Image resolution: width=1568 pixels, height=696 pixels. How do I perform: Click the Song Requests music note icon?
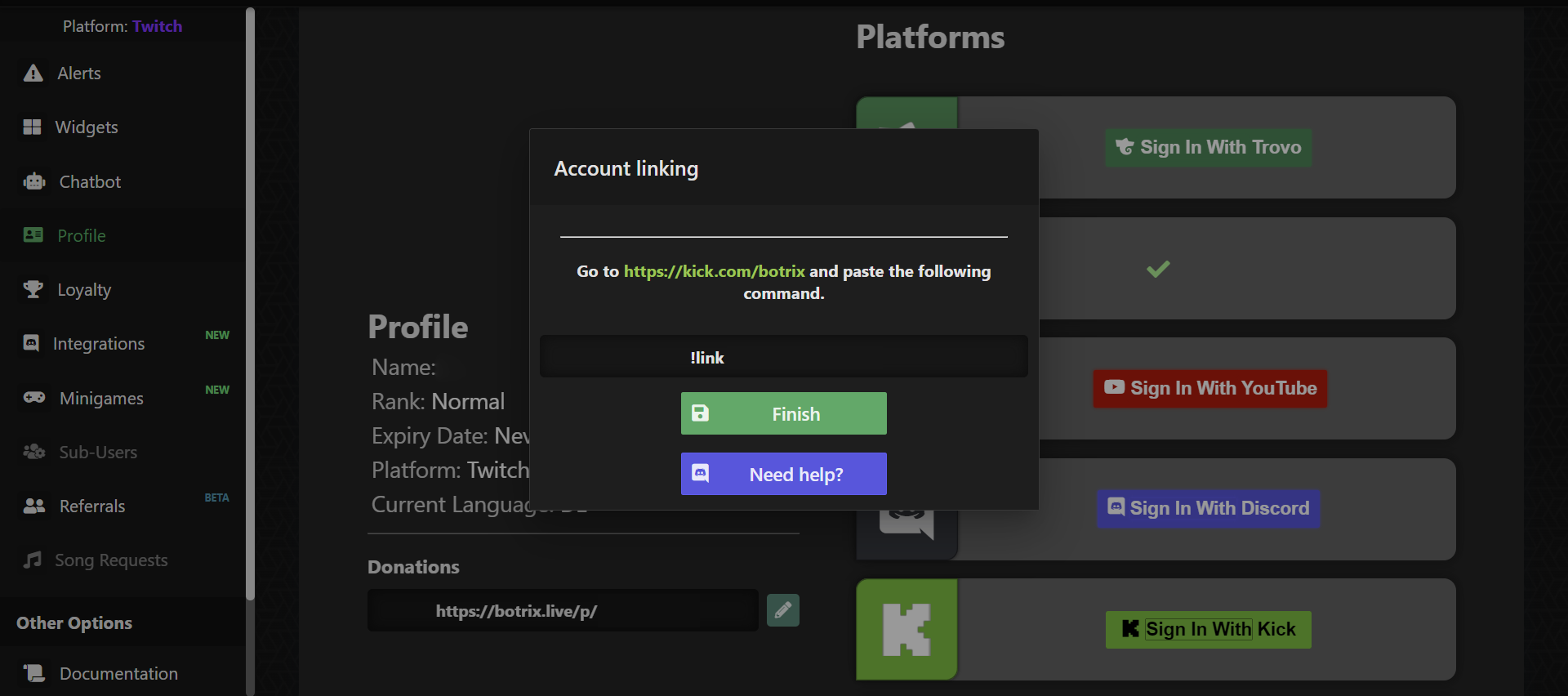33,560
